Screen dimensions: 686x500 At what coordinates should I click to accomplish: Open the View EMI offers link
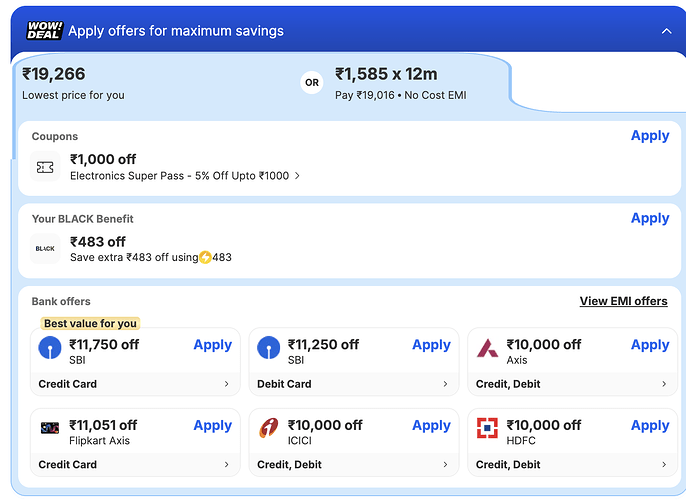coord(623,301)
